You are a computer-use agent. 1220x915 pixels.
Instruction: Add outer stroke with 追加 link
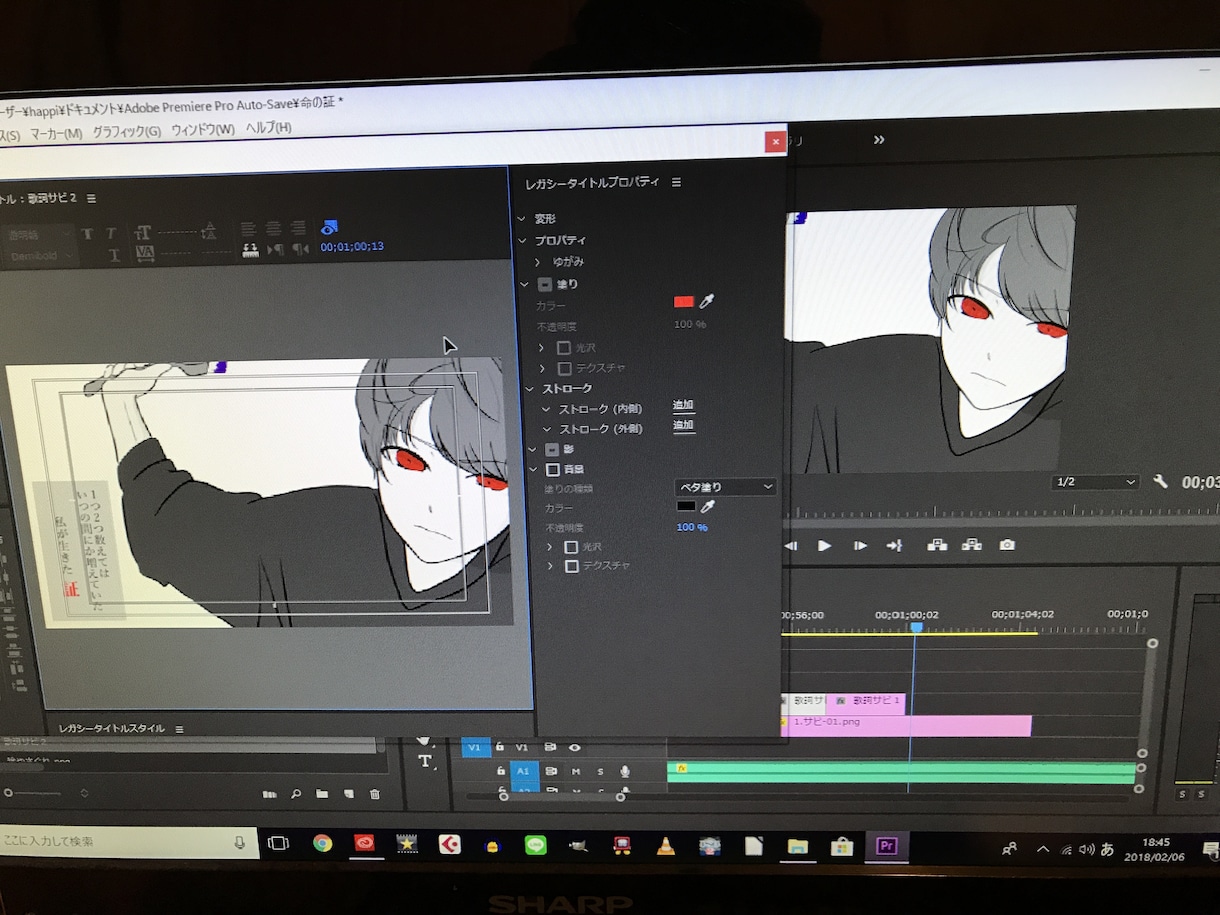point(683,425)
